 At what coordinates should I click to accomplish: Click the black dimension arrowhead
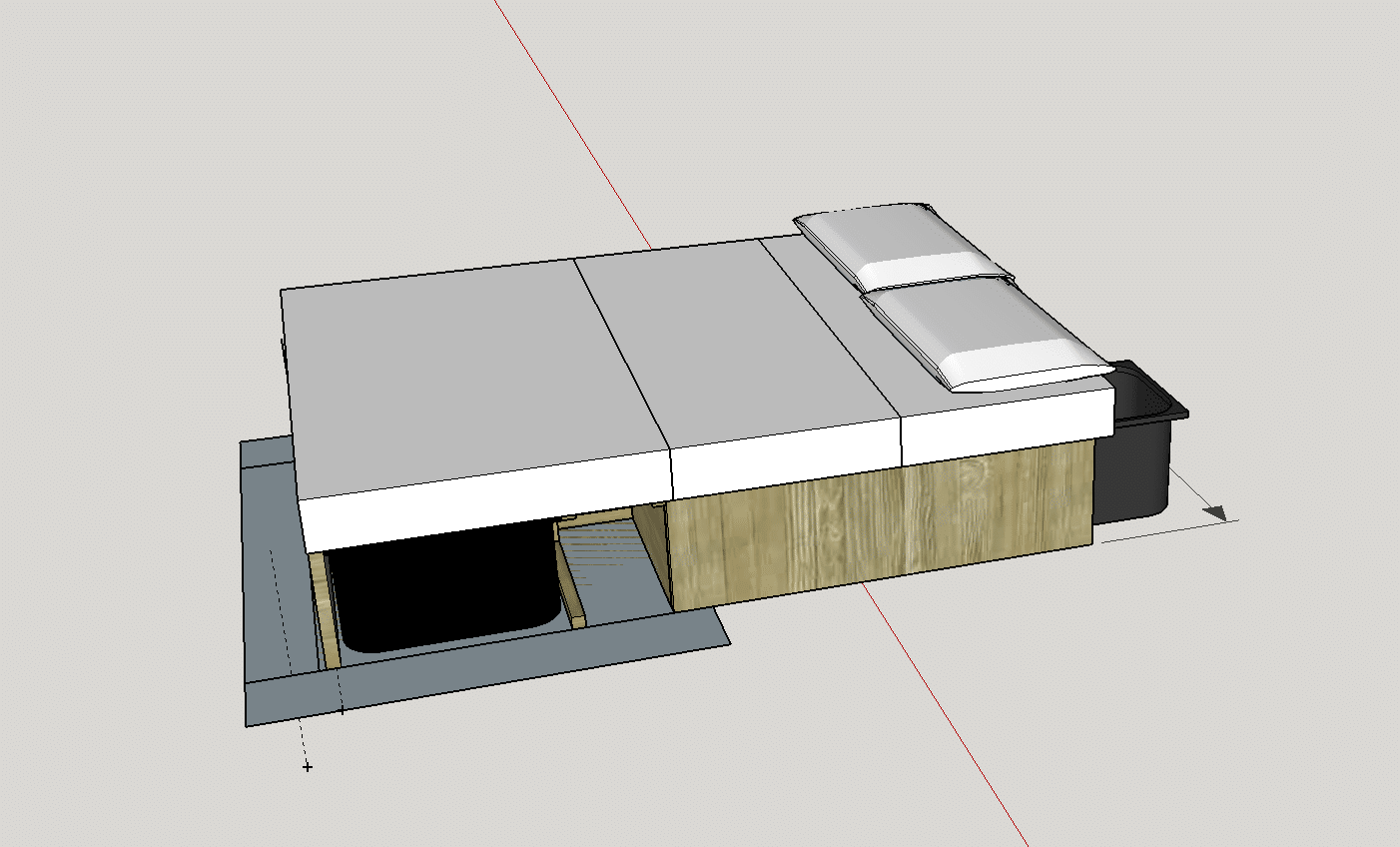coord(1214,513)
